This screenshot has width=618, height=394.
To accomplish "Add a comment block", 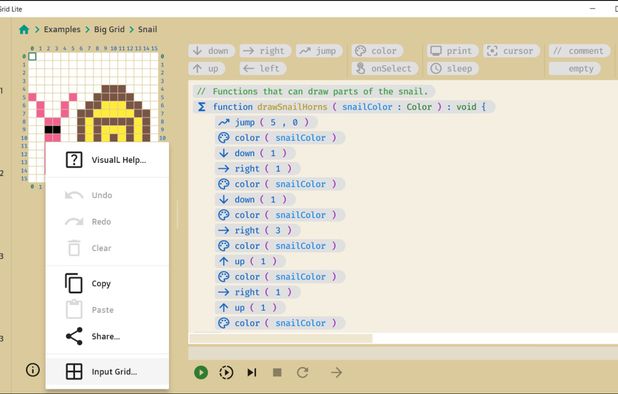I will pos(579,51).
